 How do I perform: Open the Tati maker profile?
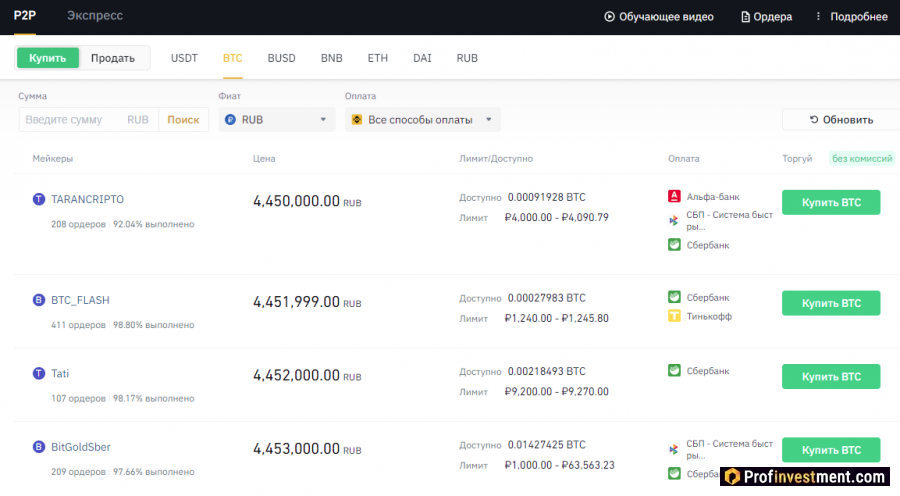[x=60, y=374]
